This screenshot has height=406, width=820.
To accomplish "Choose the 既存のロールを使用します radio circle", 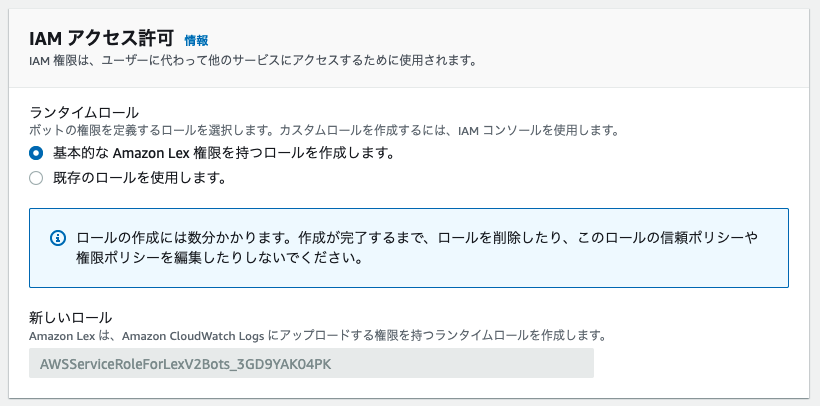I will pos(36,178).
